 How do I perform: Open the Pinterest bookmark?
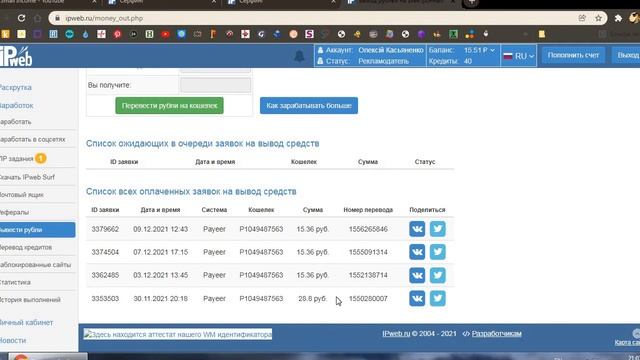pos(118,34)
